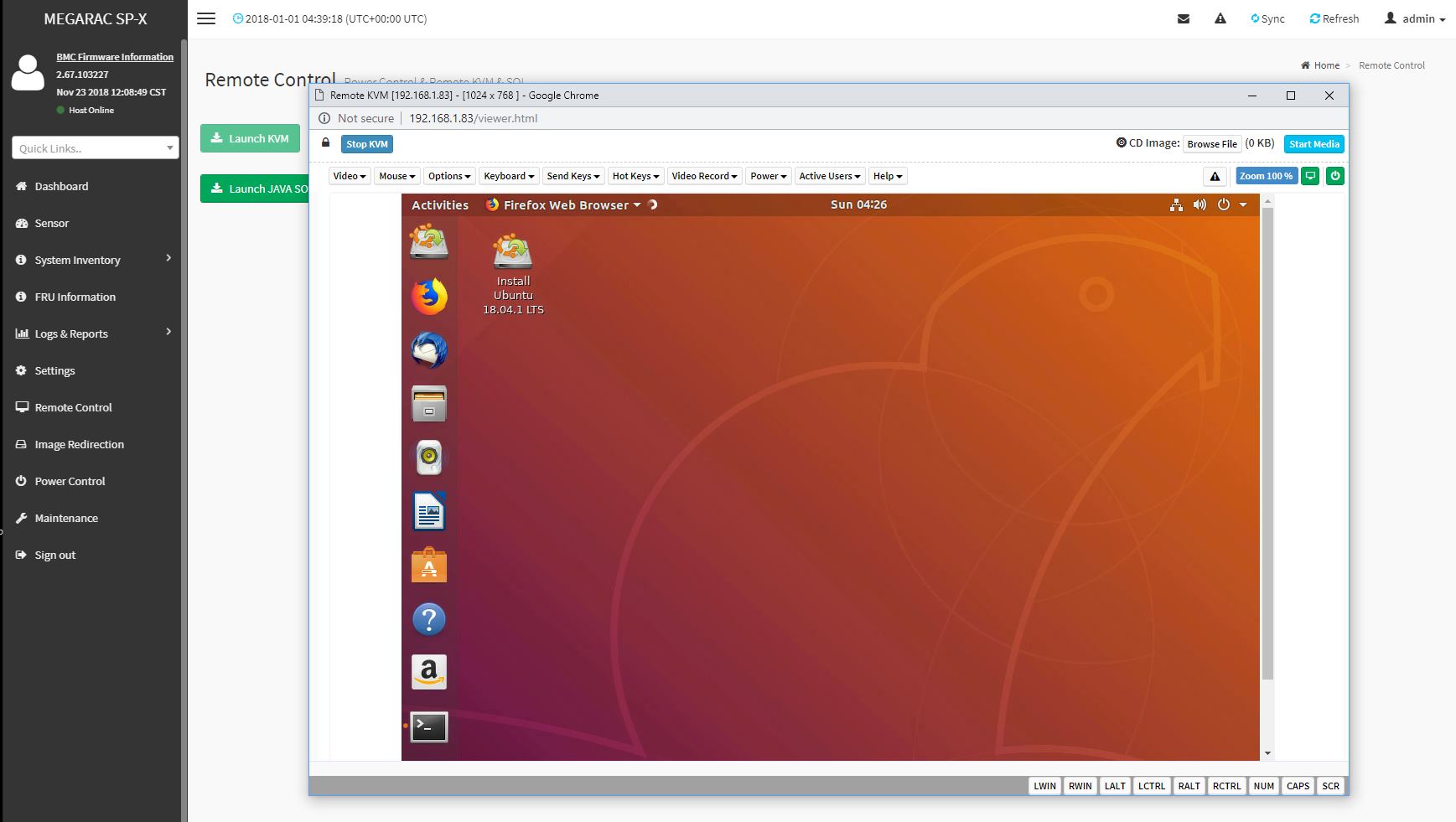Click the Launch JAVA SOL button
Screen dimensions: 1456x822
click(255, 189)
